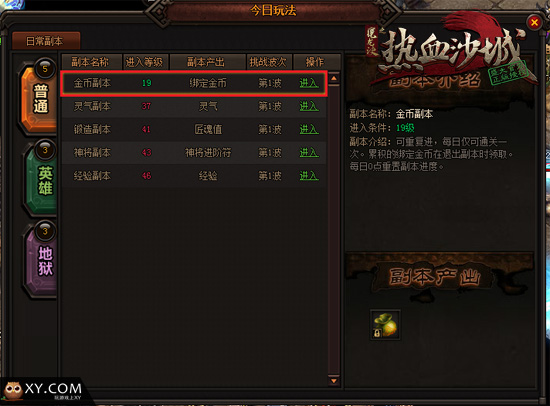Select the 经验副本 row name

point(92,175)
